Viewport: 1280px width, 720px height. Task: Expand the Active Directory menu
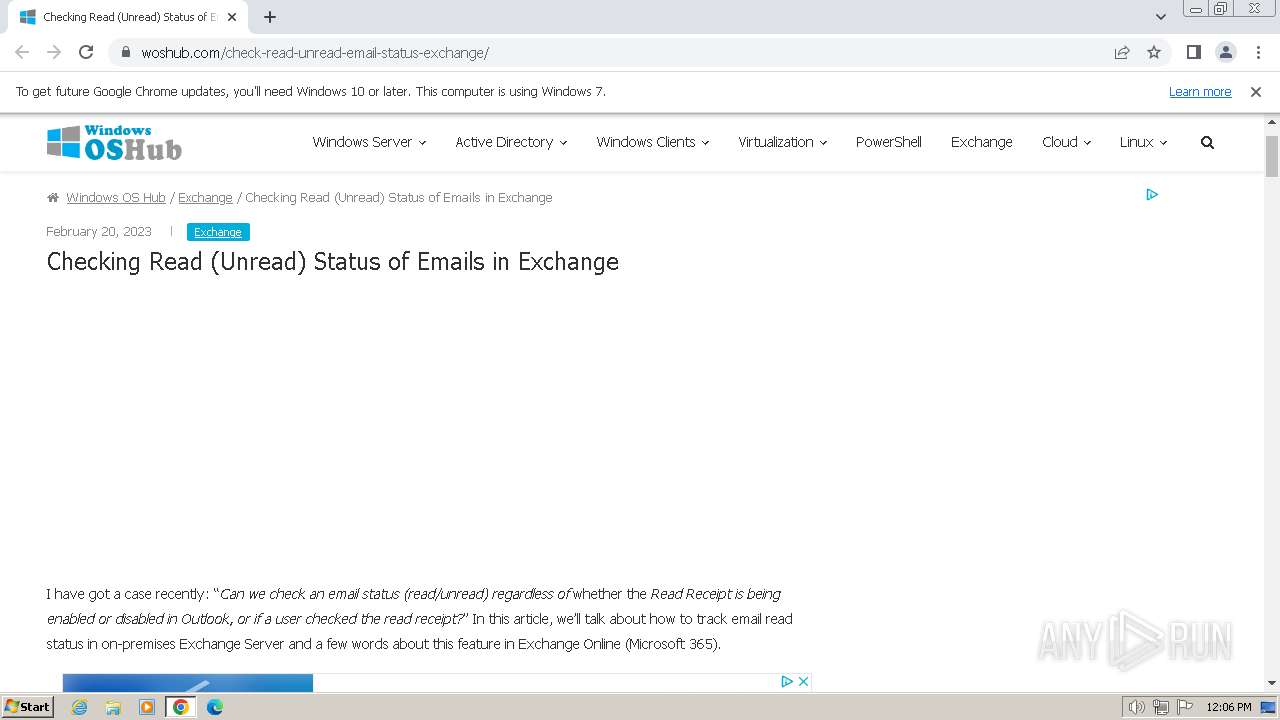[511, 142]
